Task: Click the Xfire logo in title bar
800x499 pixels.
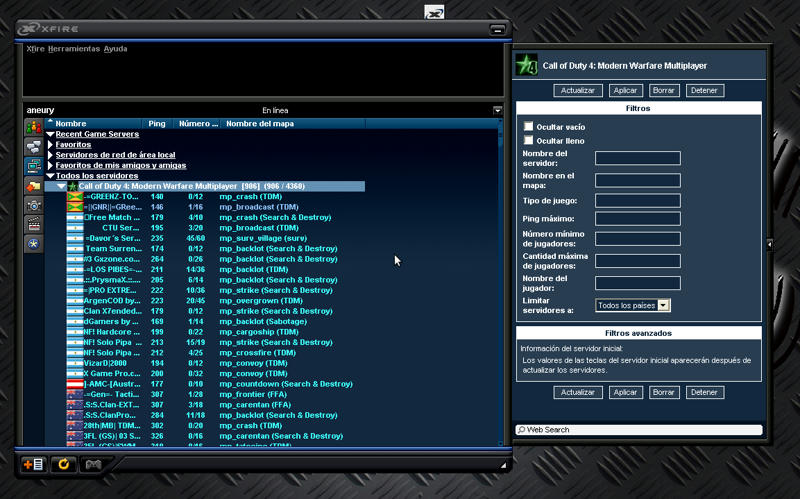Action: [x=28, y=29]
